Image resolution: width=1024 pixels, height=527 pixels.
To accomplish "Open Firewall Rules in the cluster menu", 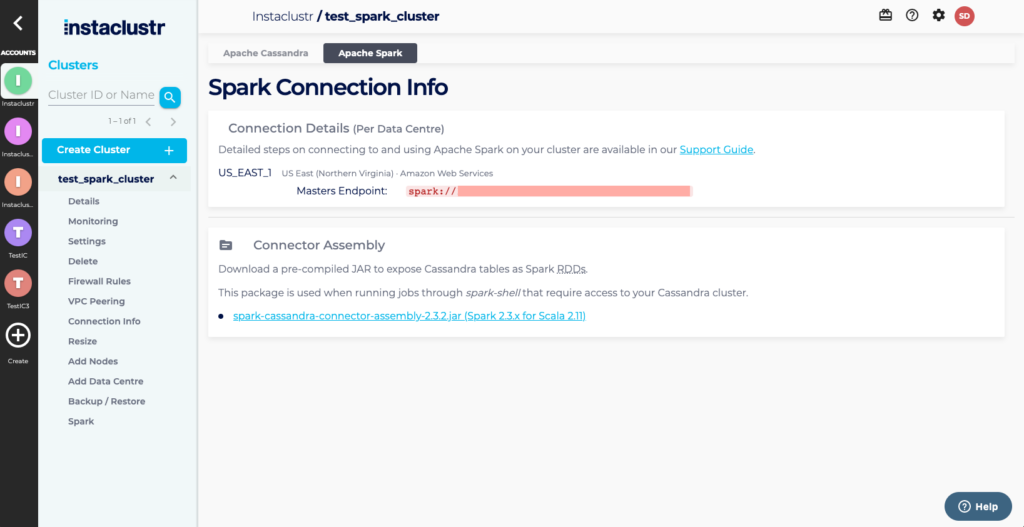I will [x=99, y=281].
